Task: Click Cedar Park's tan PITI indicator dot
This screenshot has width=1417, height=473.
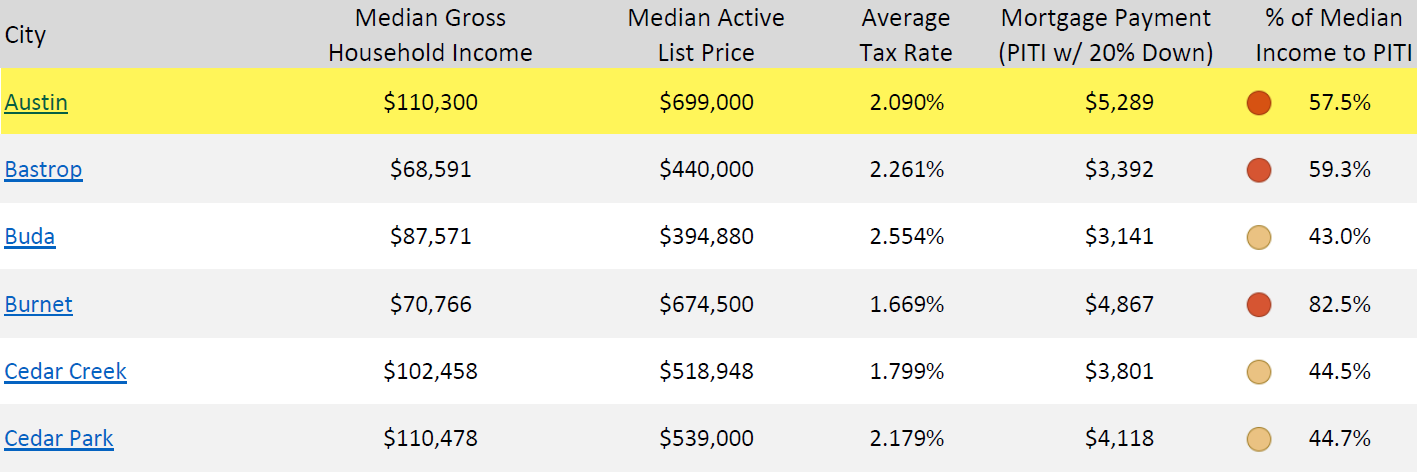Action: pos(1259,439)
